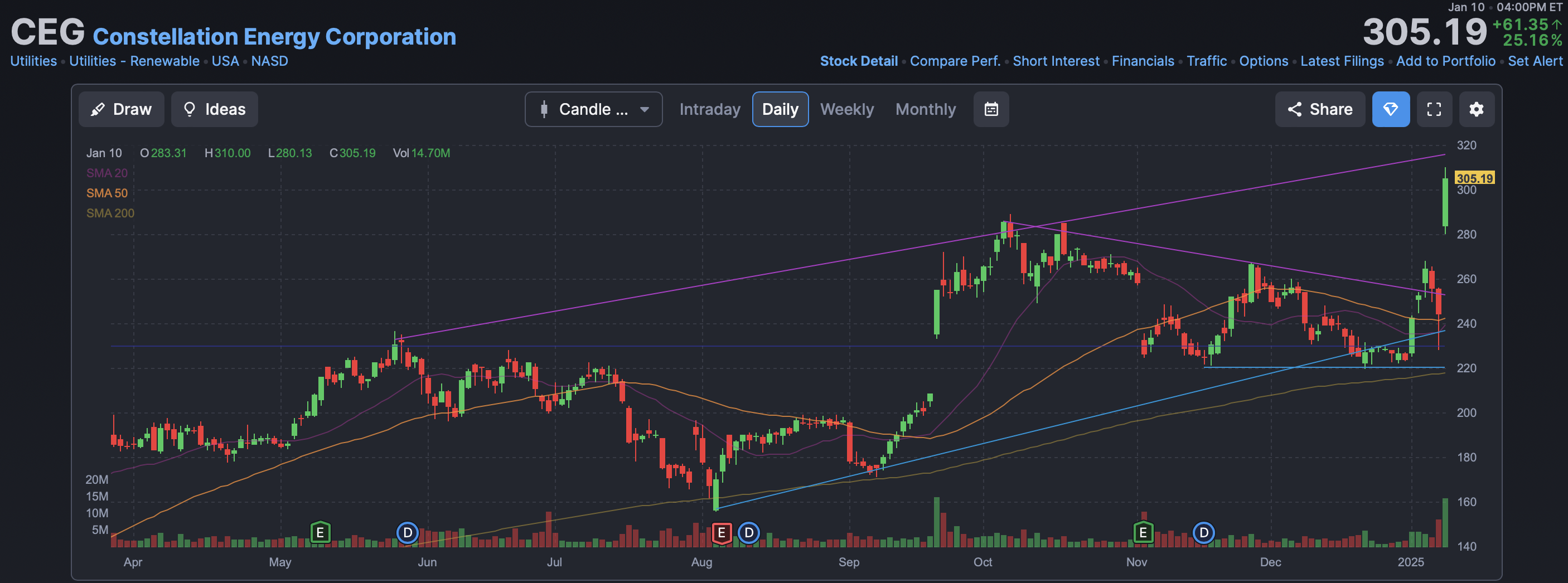The image size is (1568, 583).
Task: Open the USA country link
Action: [x=225, y=61]
